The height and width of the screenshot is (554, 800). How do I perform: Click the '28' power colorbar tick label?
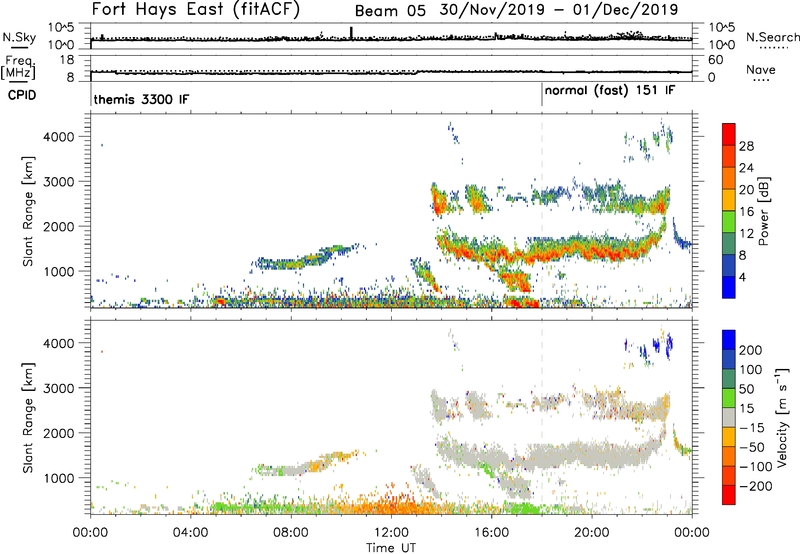(x=746, y=146)
